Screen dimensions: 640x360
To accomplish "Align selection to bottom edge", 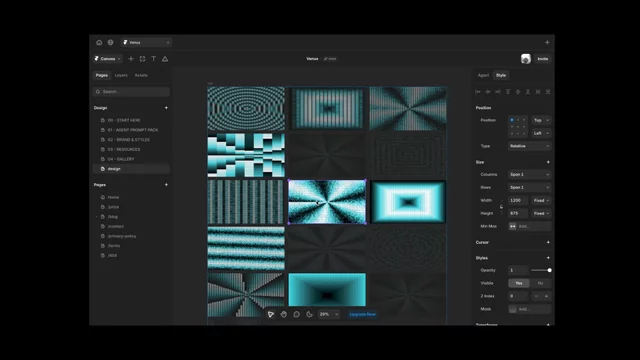I will 528,92.
